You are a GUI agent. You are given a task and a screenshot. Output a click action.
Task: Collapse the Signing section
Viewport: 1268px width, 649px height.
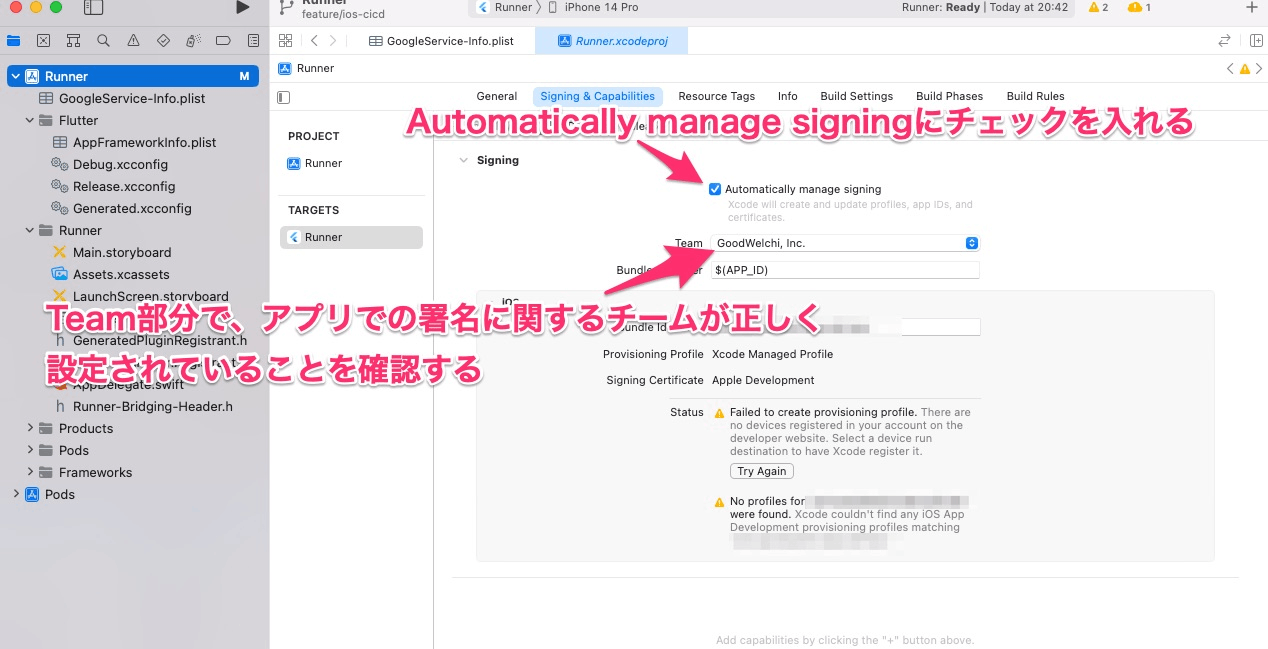(463, 160)
